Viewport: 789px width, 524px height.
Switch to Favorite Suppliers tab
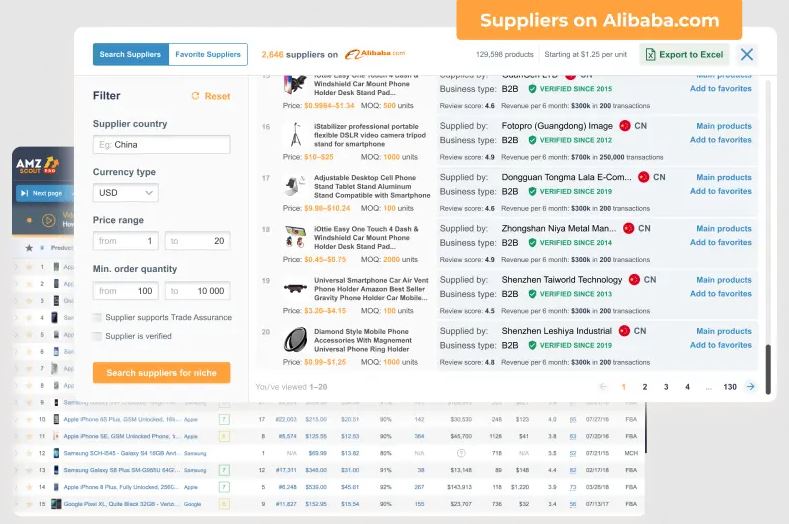pyautogui.click(x=208, y=54)
